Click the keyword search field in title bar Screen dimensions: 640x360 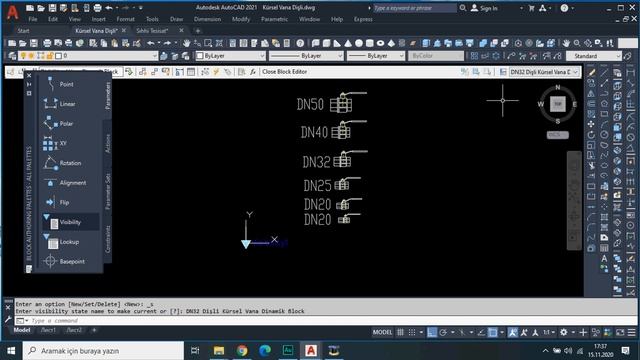(414, 8)
